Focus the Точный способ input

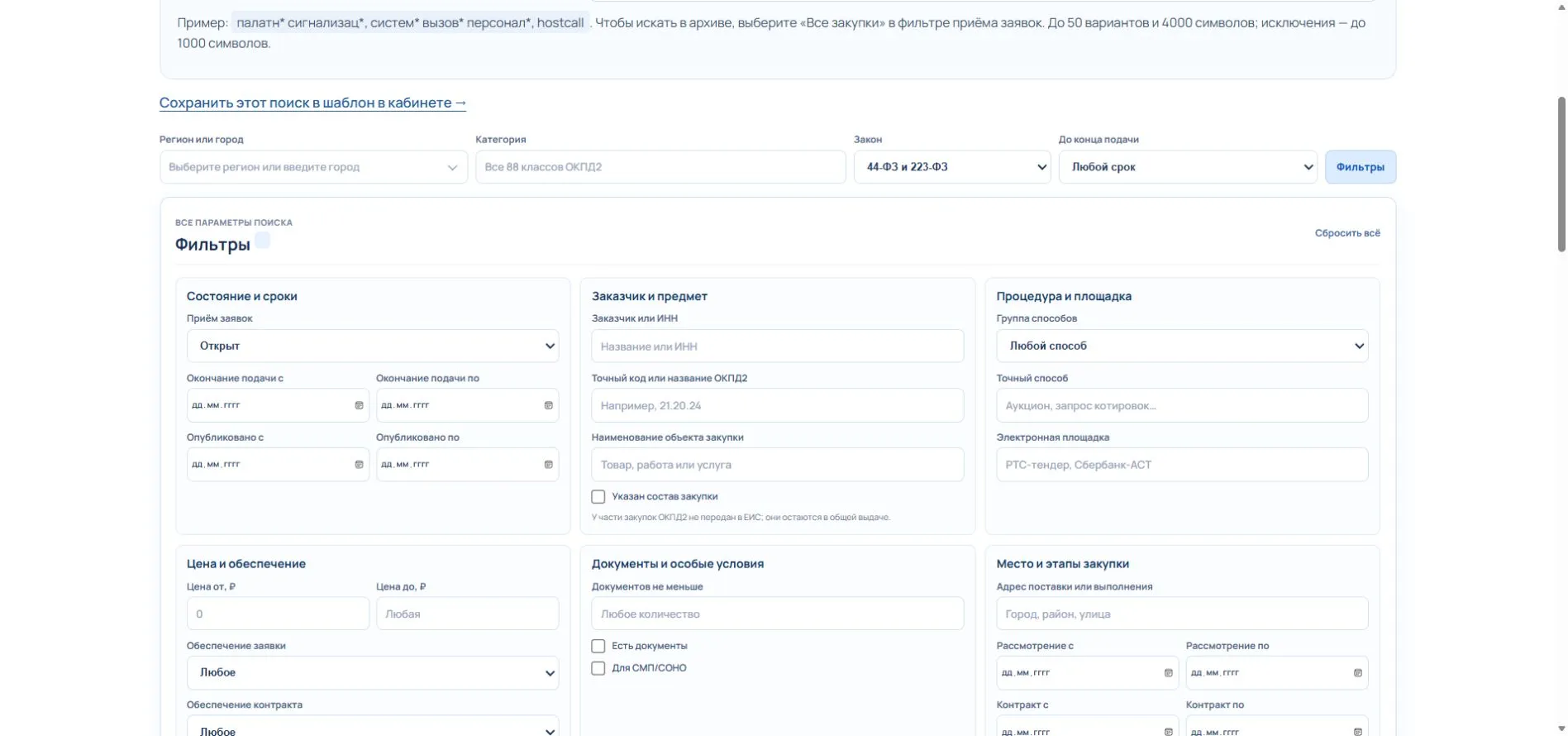coord(1182,406)
